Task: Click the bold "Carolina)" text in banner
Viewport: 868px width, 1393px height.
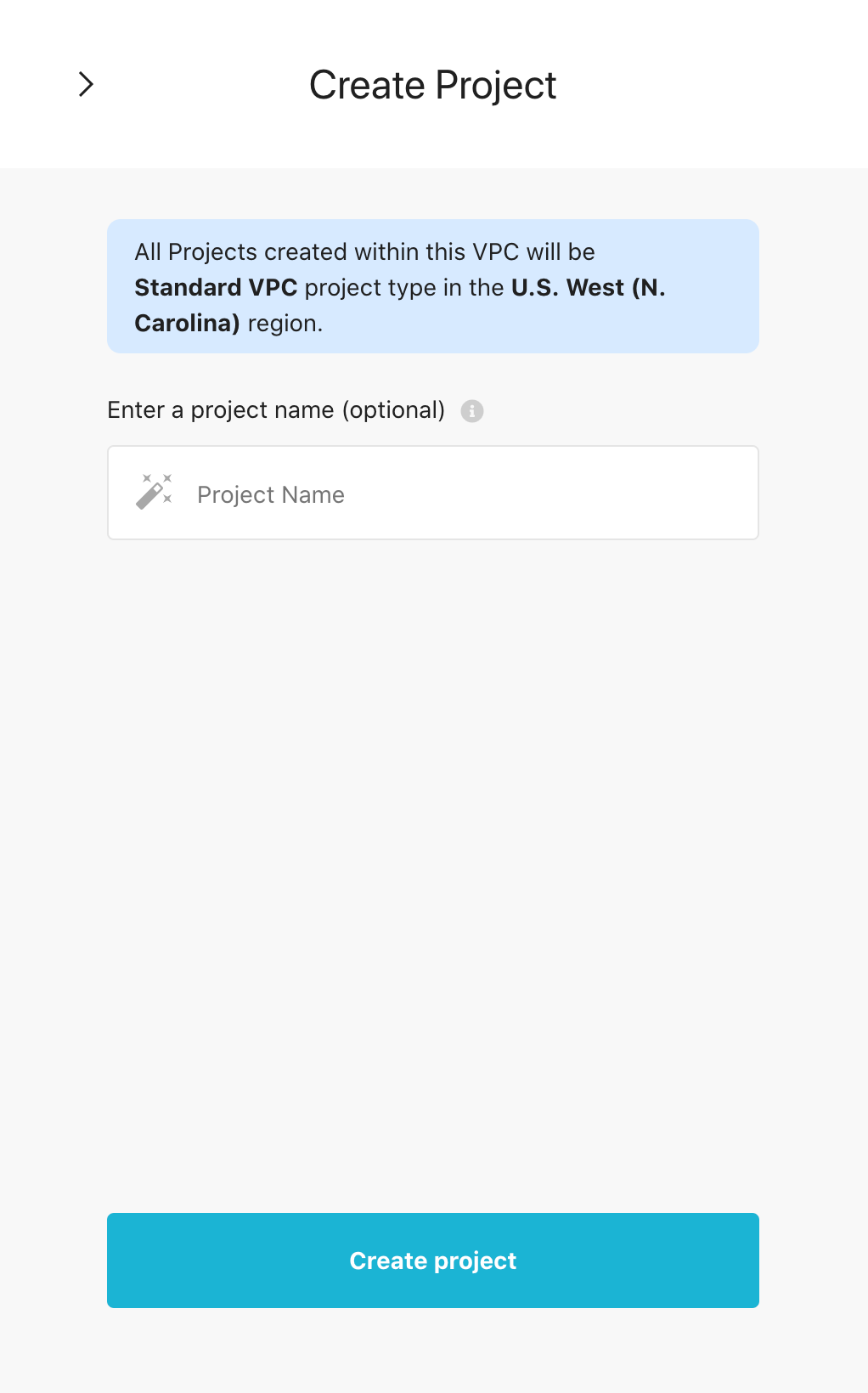Action: point(187,324)
